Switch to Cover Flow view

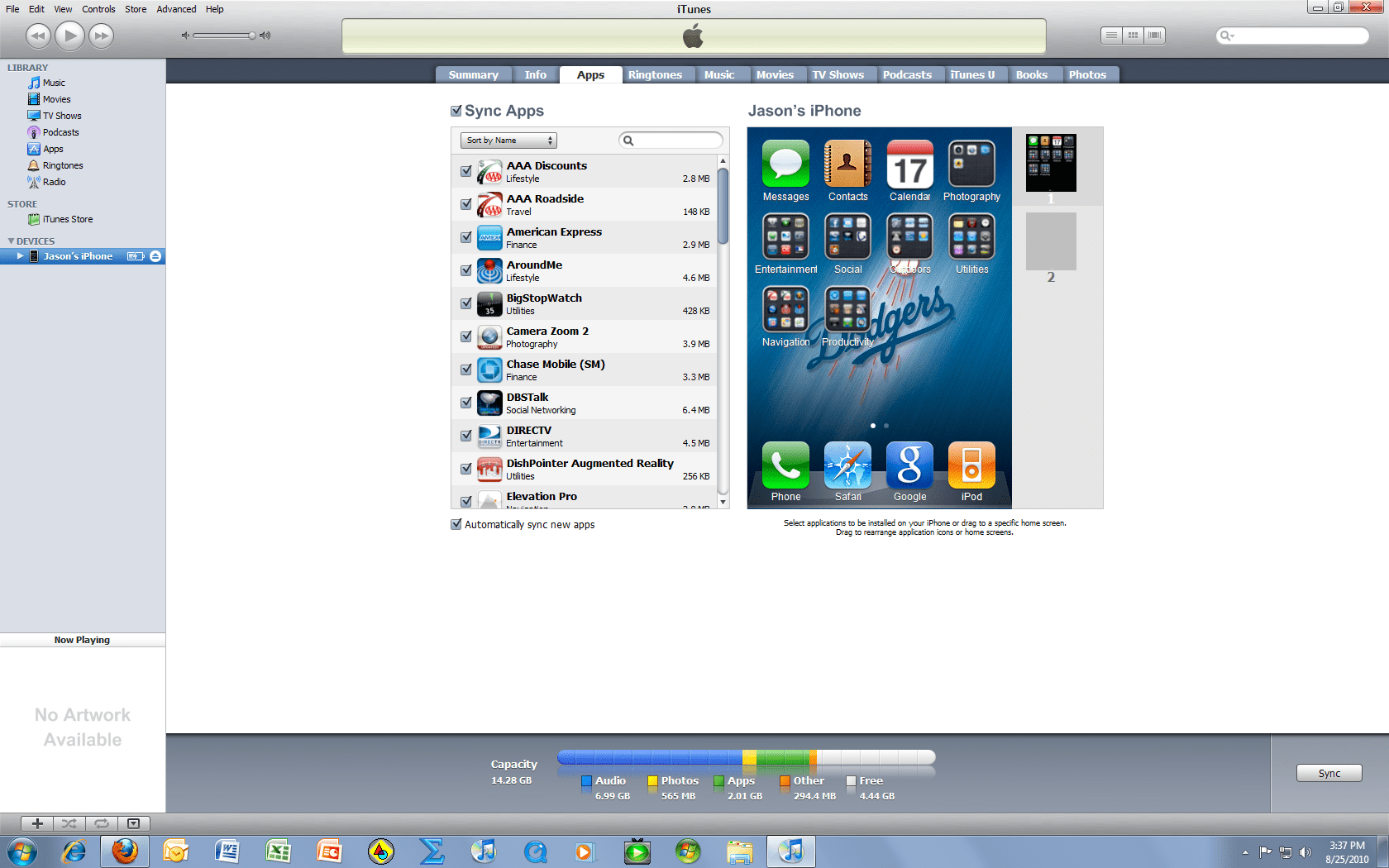coord(1155,35)
